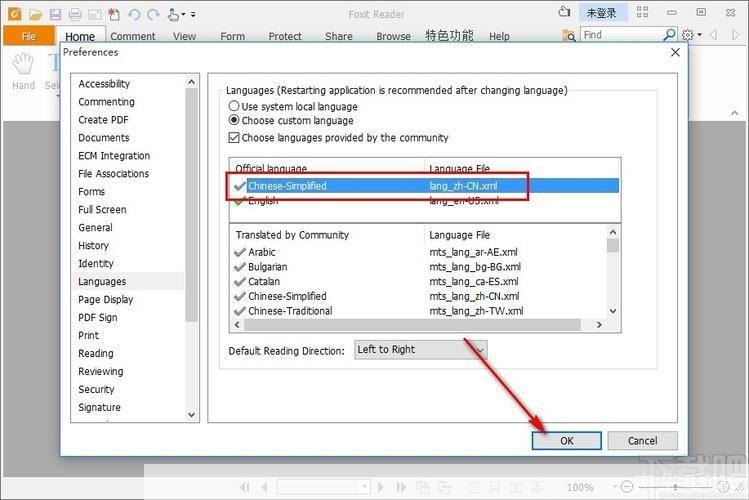Screen dimensions: 749x500
Task: Collapse the ribbon with the chevron arrow
Action: click(735, 113)
